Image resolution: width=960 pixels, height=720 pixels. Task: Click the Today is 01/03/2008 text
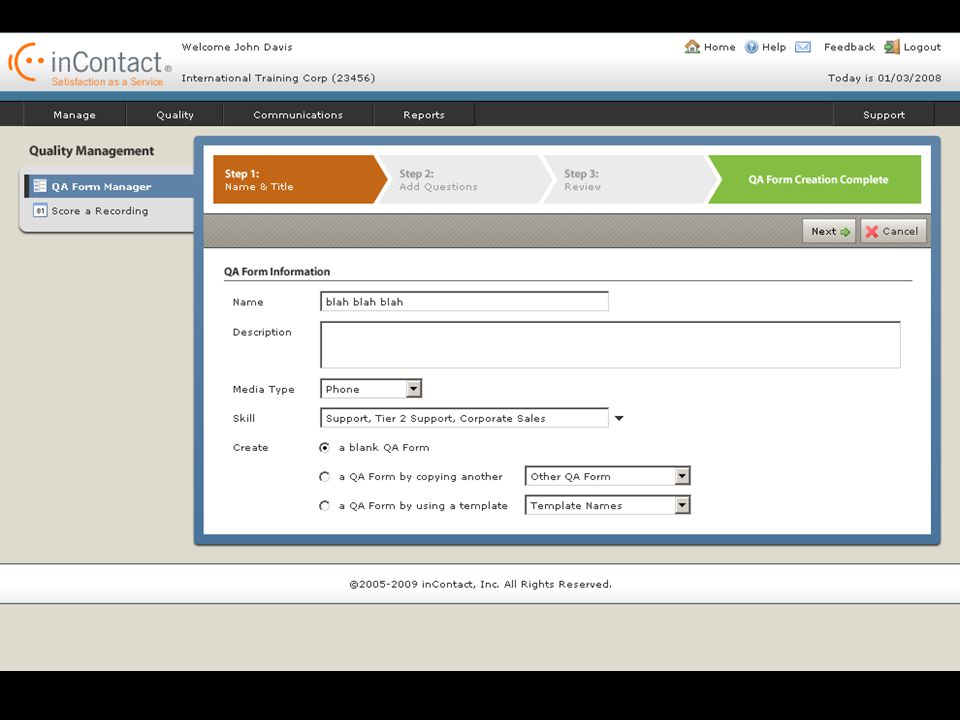[884, 78]
